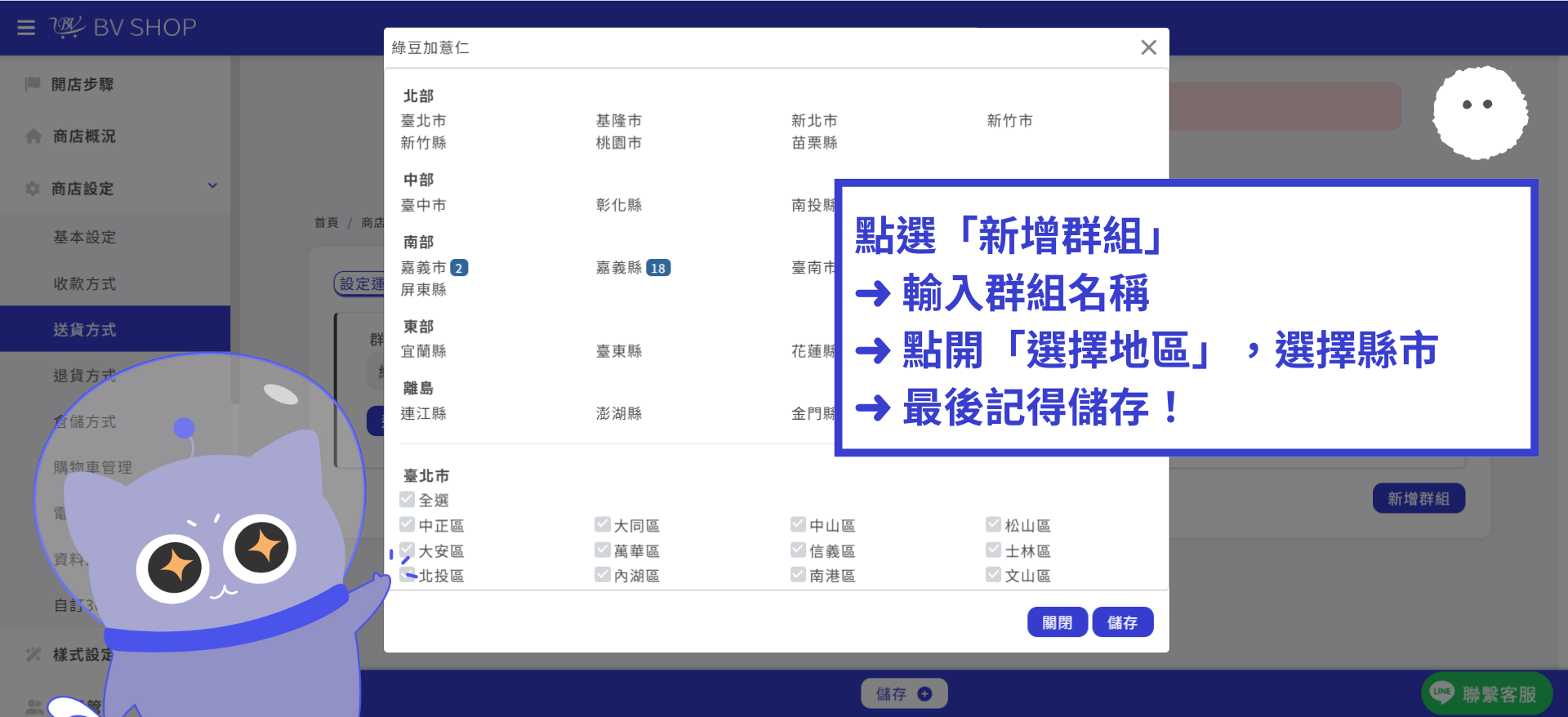Select 屏東縣 in the 南部 region

pyautogui.click(x=423, y=290)
